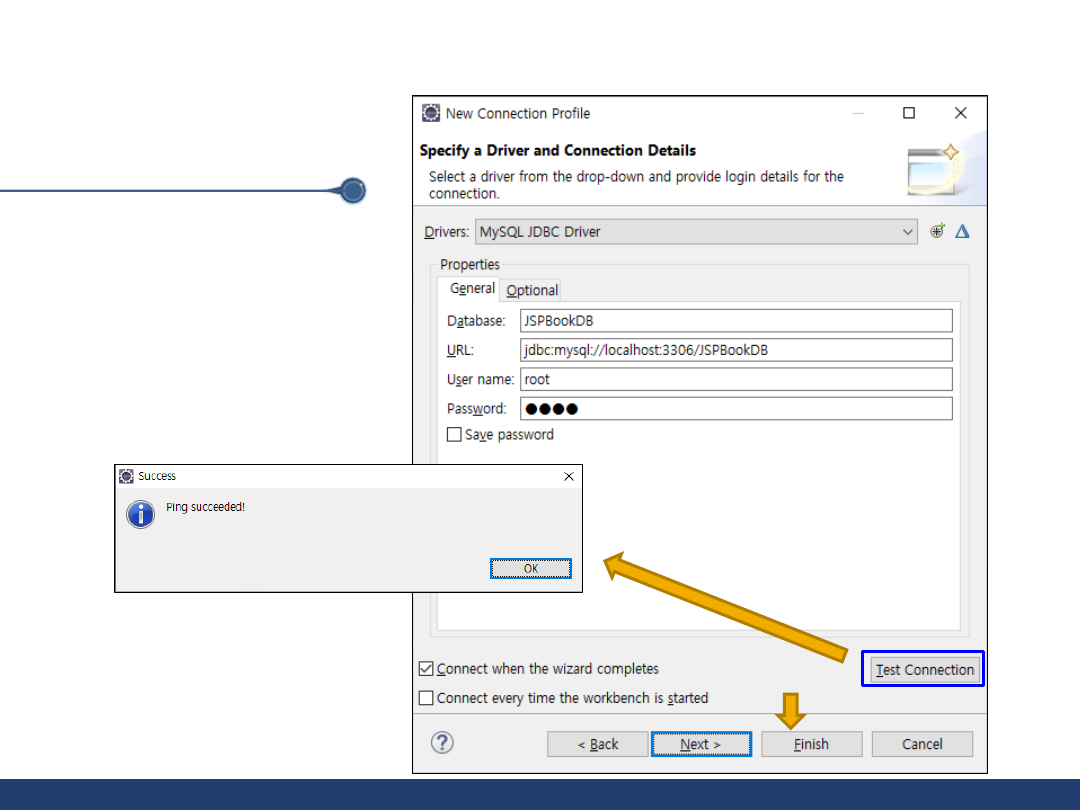Click the info icon in Success dialog
1080x810 pixels.
click(141, 514)
